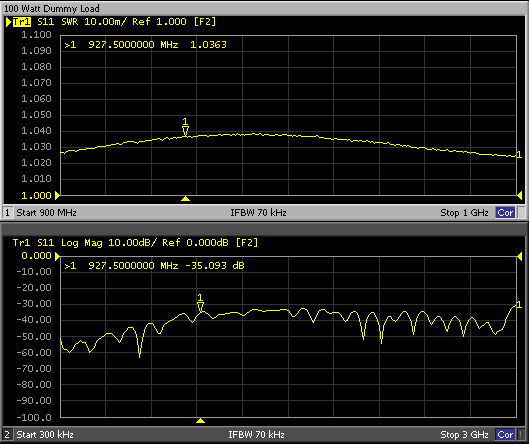Viewport: 529px width, 444px height.
Task: Click the SWR reference level arrow at 1.000
Action: pos(57,195)
